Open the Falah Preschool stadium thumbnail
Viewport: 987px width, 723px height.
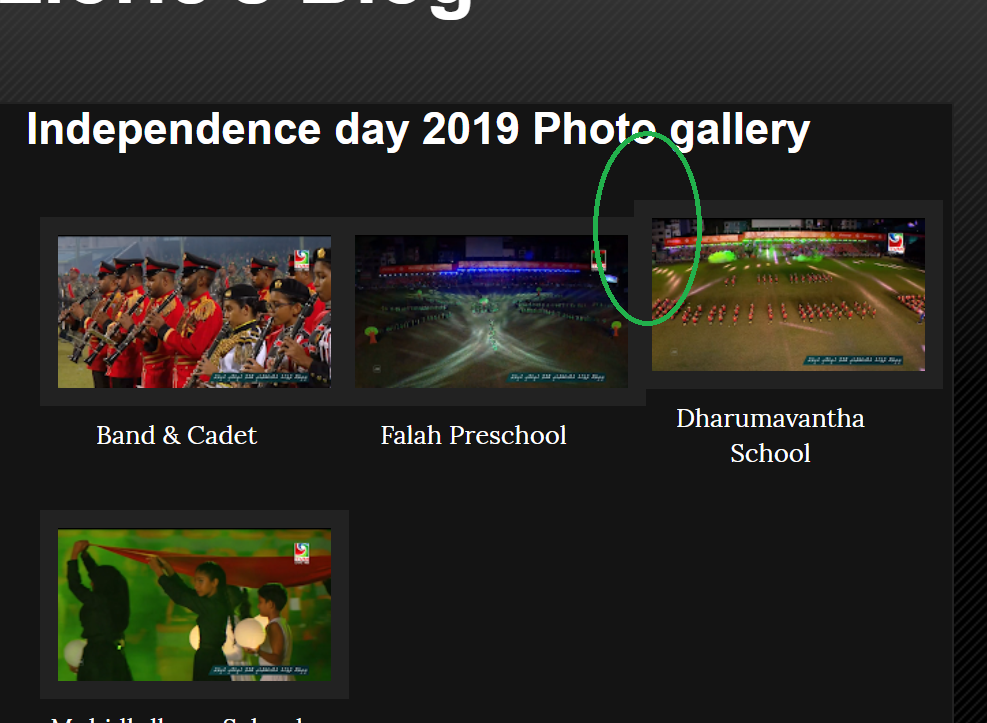point(492,311)
